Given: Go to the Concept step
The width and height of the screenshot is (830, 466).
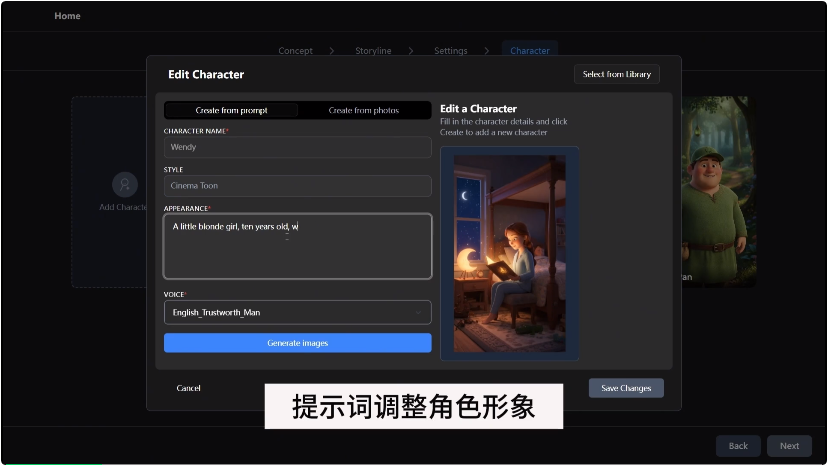Looking at the screenshot, I should (x=295, y=51).
